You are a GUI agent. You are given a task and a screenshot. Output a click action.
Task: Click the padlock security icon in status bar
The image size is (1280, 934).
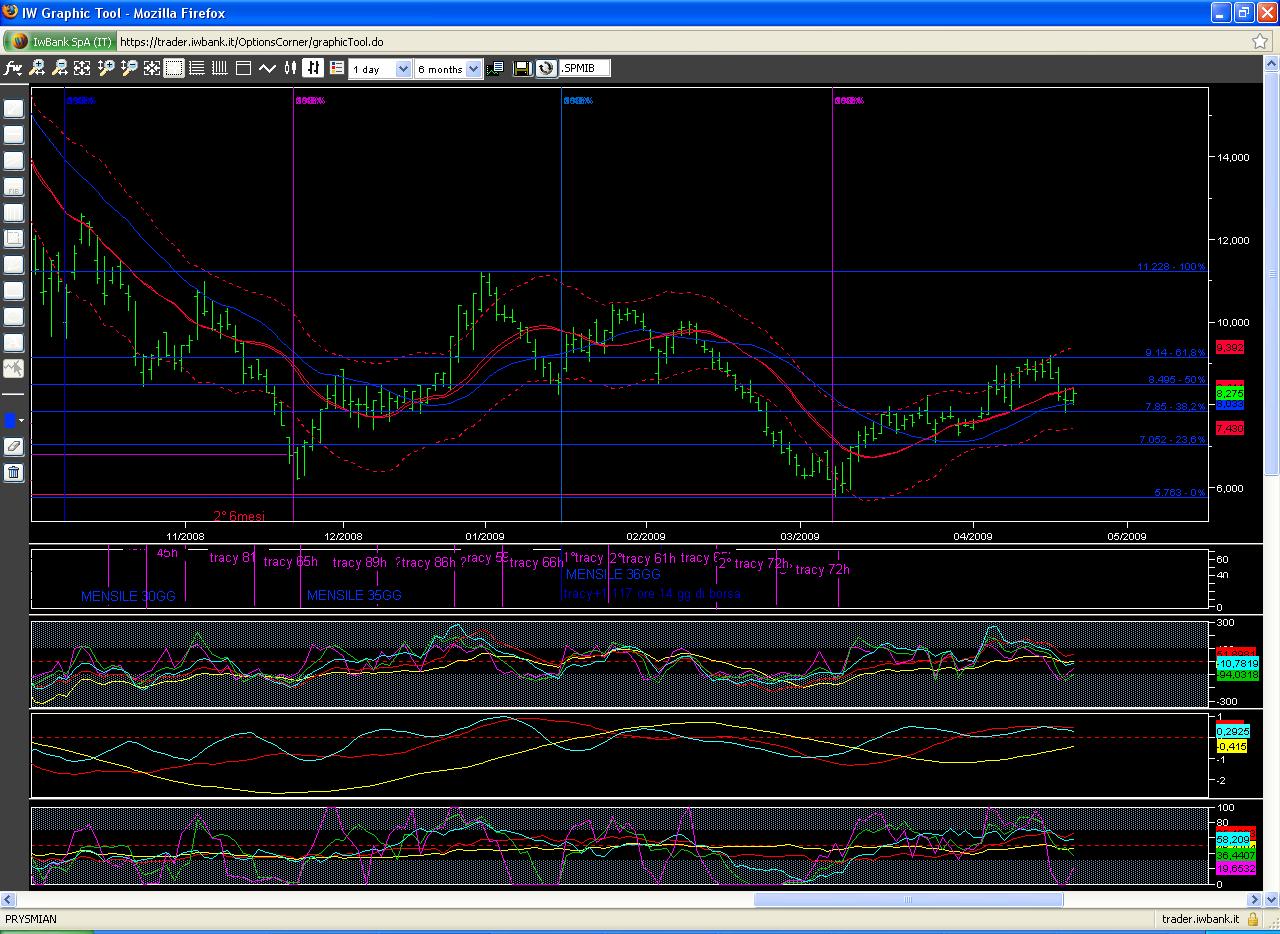coord(1253,919)
